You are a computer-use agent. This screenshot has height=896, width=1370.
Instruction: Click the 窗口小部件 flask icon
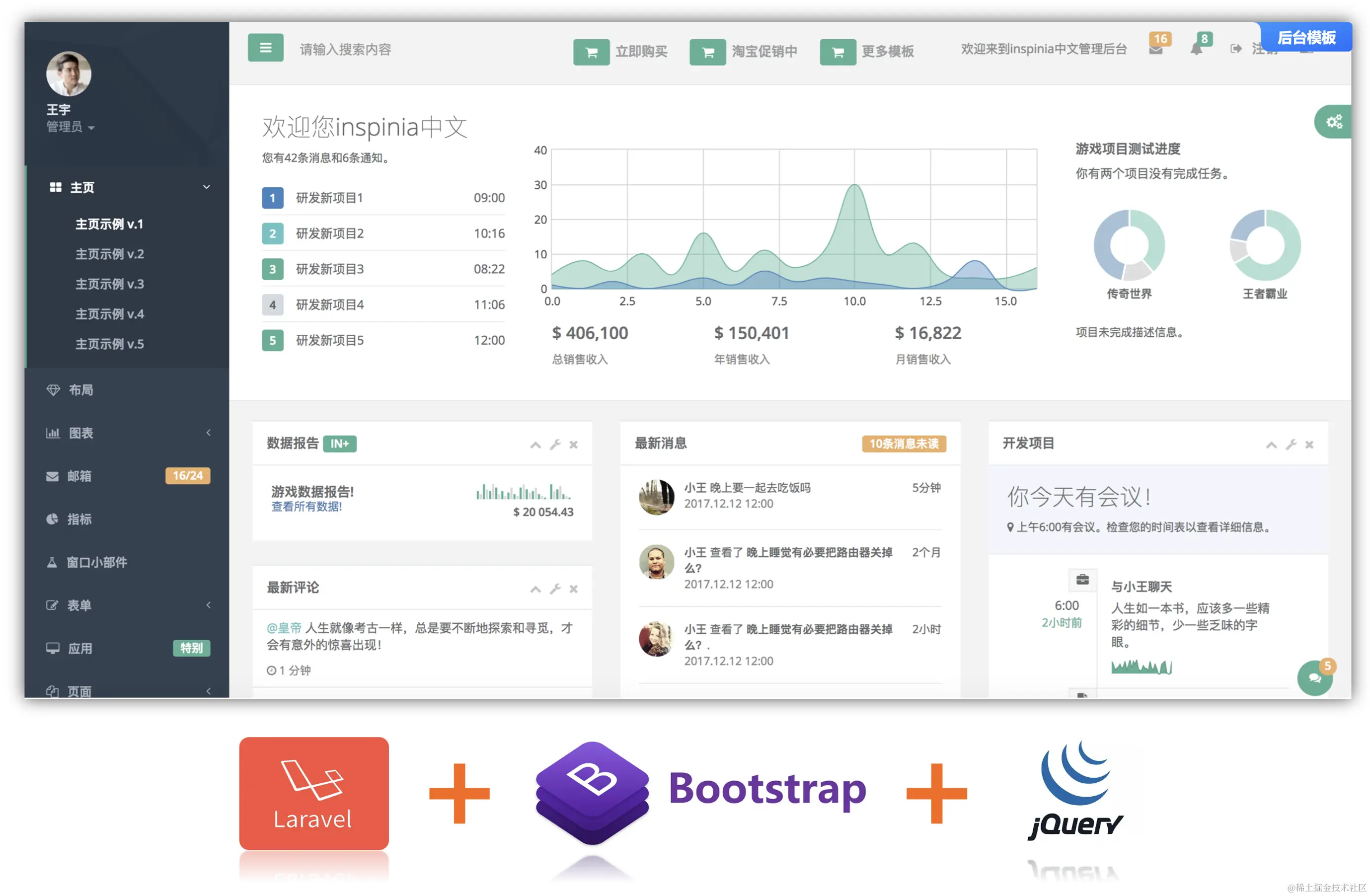[x=52, y=562]
